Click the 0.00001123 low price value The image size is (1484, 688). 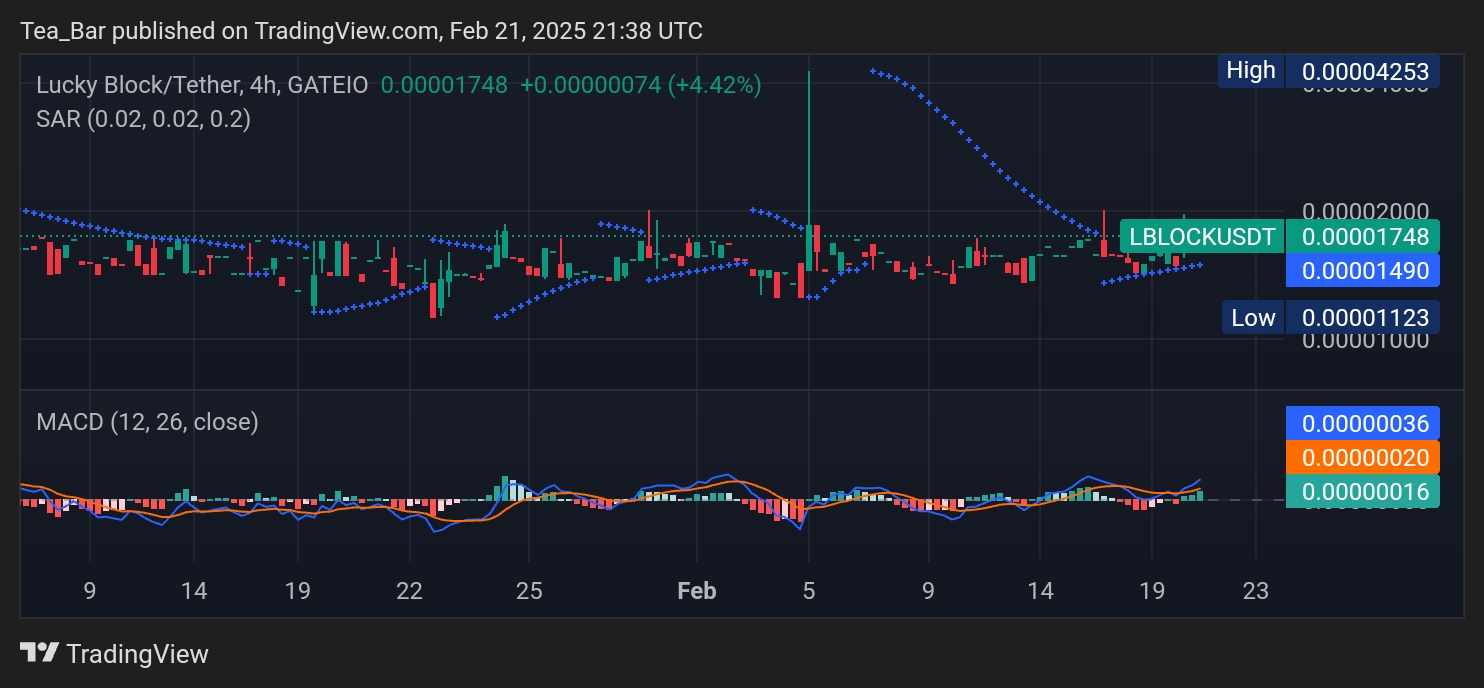pos(1363,318)
